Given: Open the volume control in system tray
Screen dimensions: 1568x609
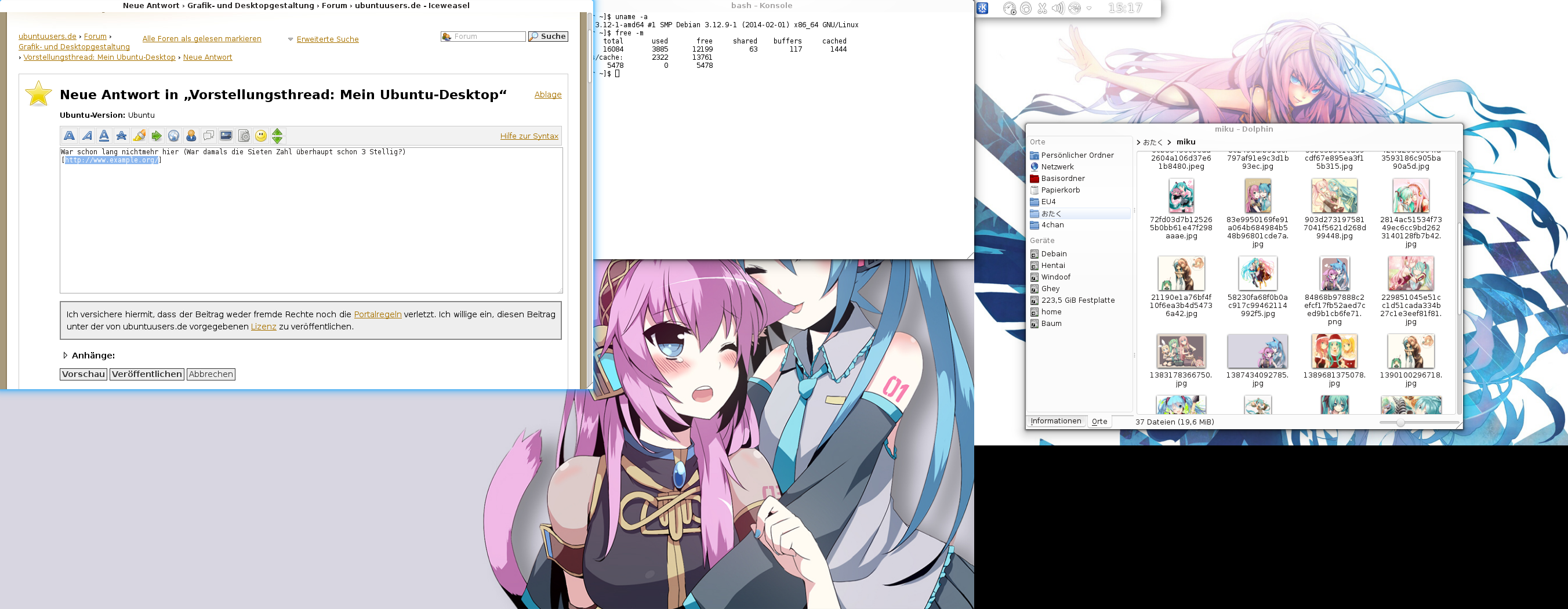Looking at the screenshot, I should coord(1058,9).
